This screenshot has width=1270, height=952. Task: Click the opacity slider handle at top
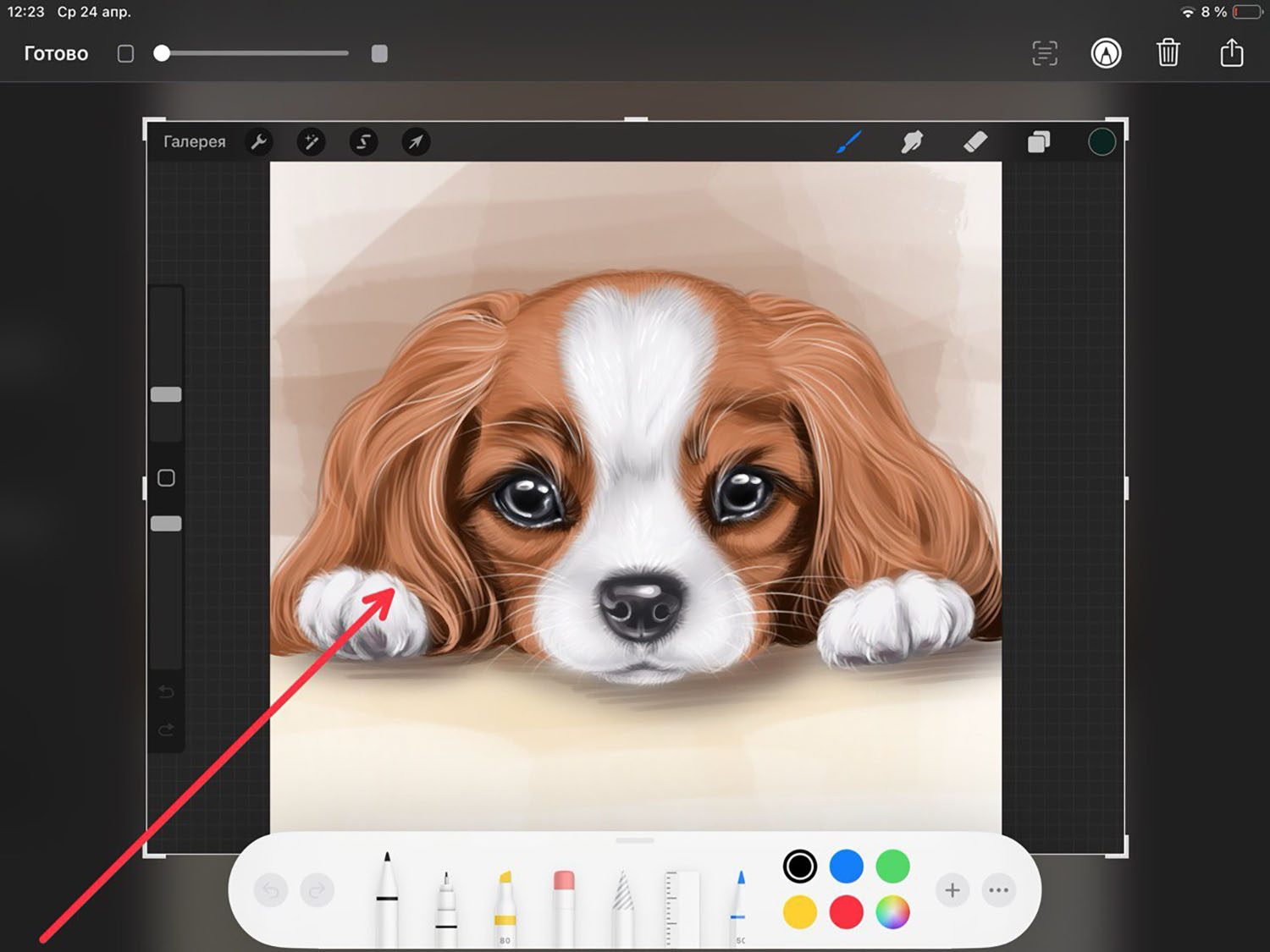[x=162, y=53]
